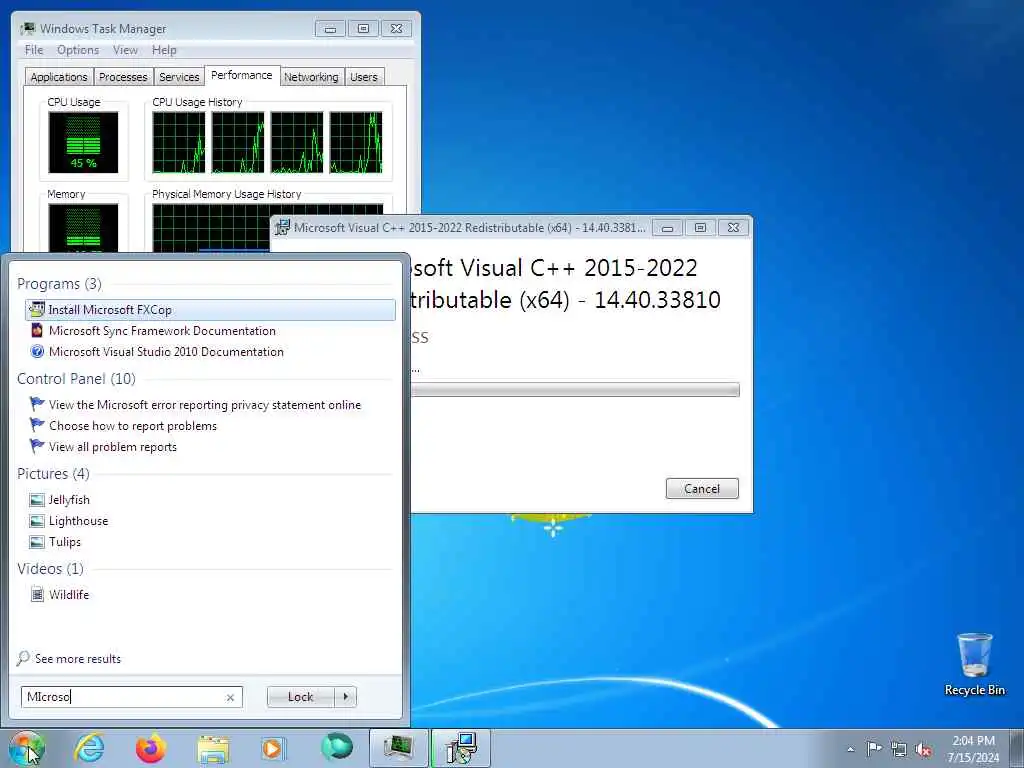Image resolution: width=1024 pixels, height=768 pixels.
Task: Select the Performance tab
Action: [x=242, y=75]
